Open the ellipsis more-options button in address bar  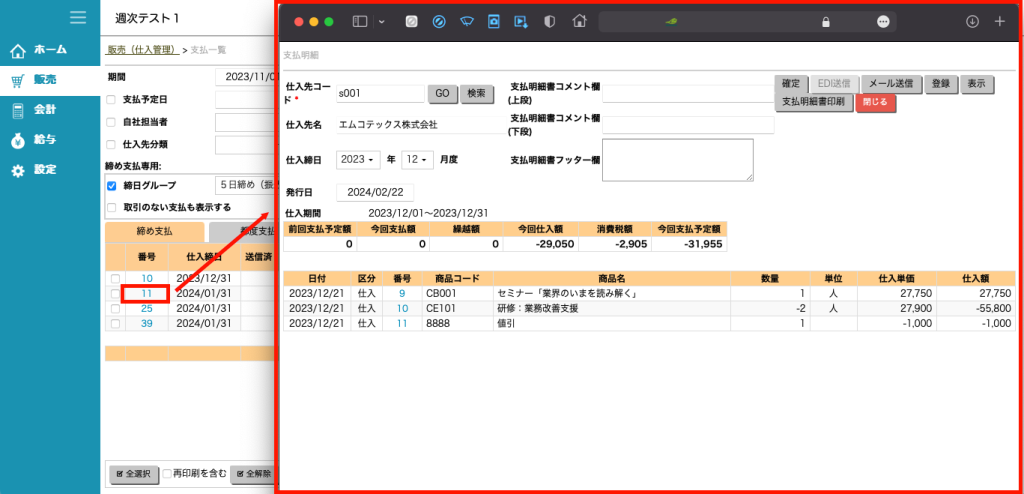tap(883, 22)
